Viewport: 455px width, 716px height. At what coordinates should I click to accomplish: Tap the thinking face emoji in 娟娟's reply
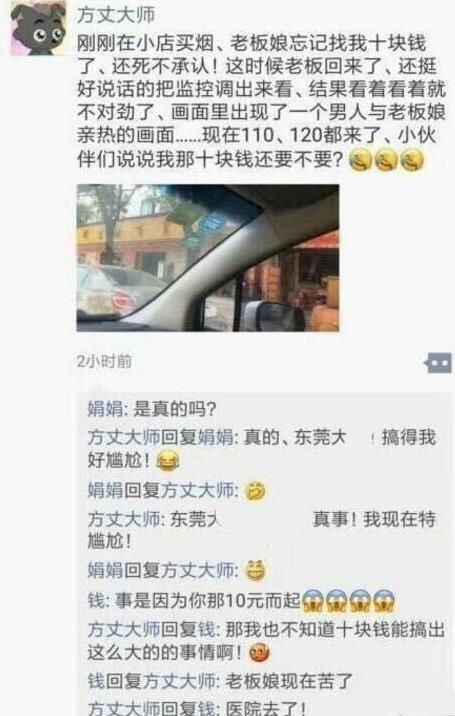(255, 491)
